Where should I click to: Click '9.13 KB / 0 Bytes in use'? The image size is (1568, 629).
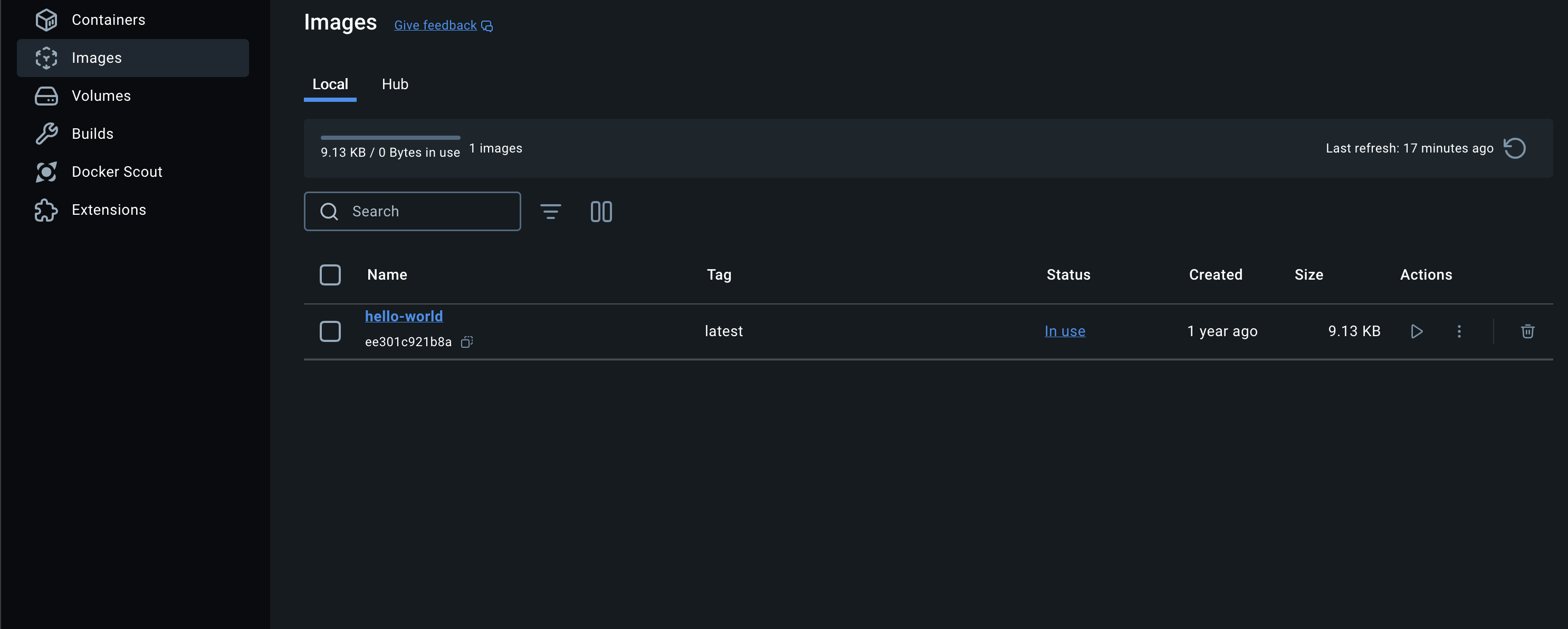coord(390,152)
